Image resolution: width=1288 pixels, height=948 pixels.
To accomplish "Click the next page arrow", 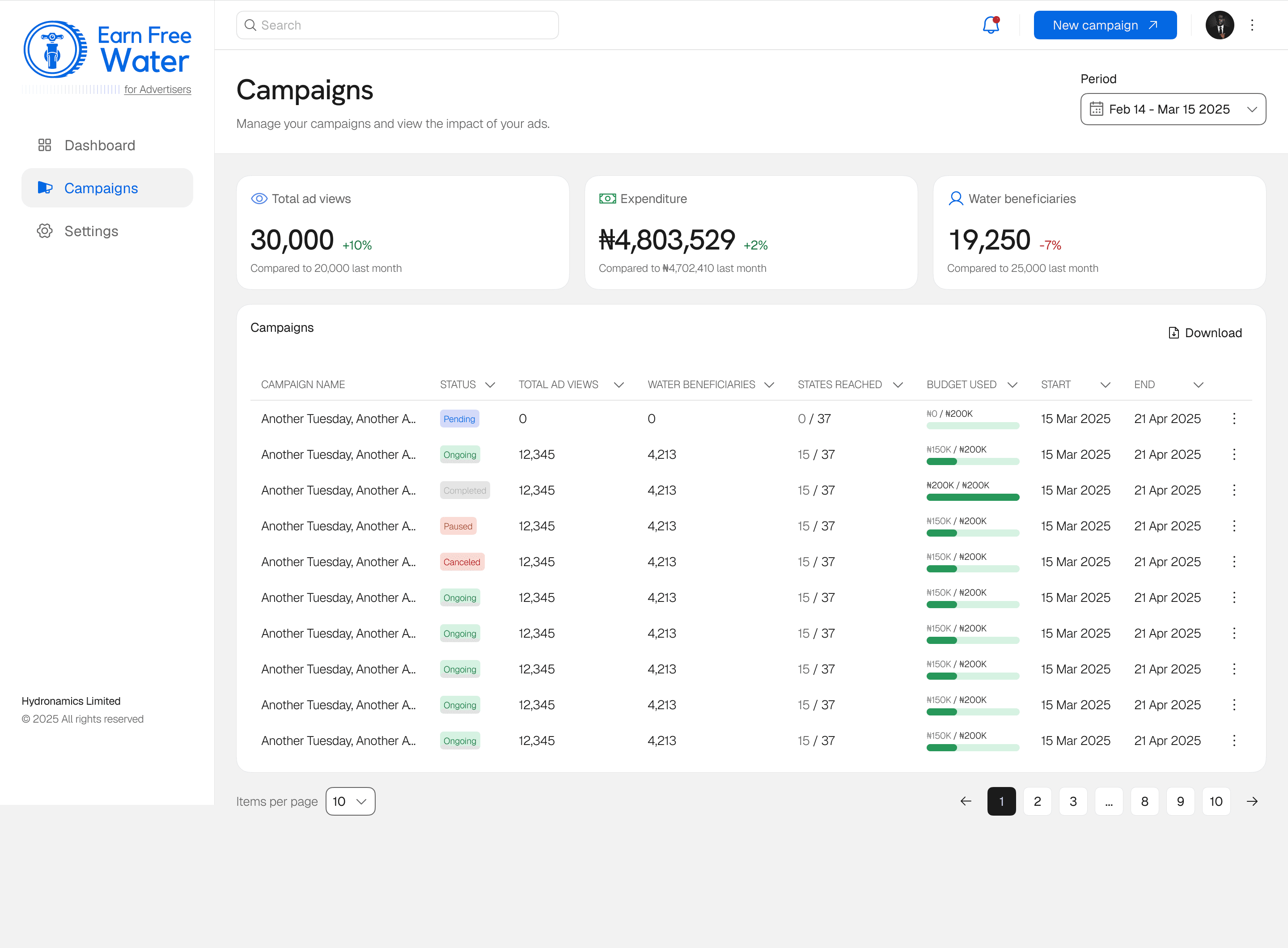I will (1252, 802).
